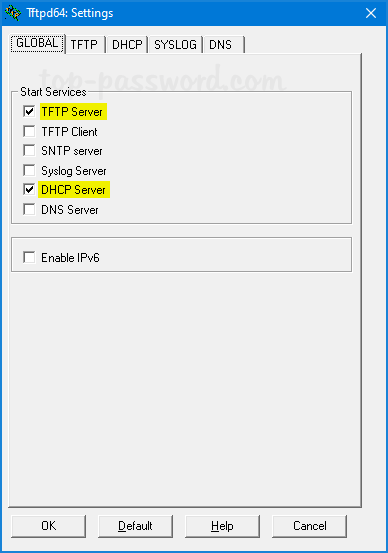Toggle the Enable IPv6 checkbox
This screenshot has height=553, width=388.
tap(29, 257)
